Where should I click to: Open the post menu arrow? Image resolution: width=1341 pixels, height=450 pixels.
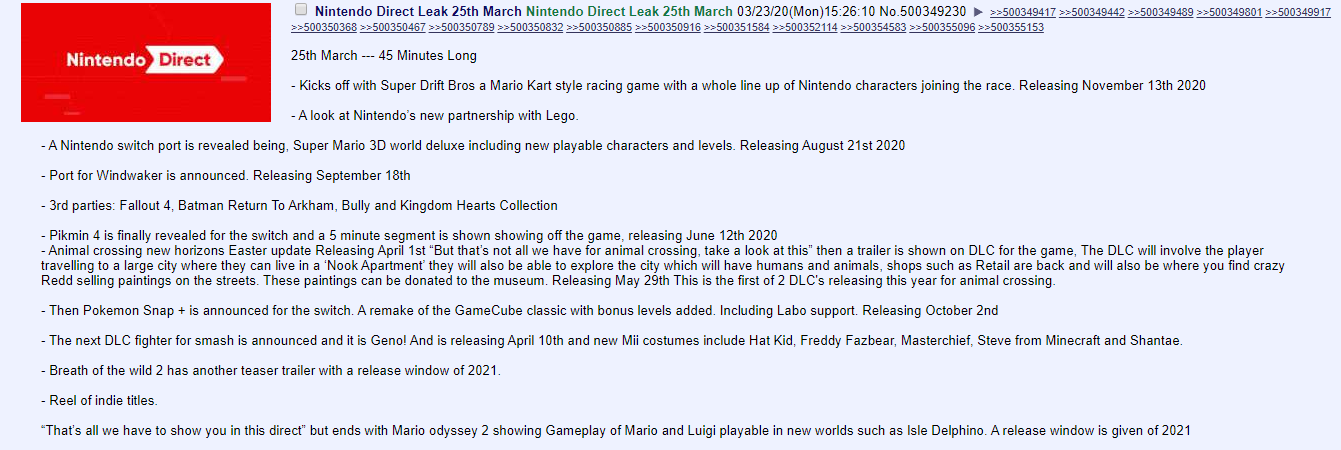978,11
